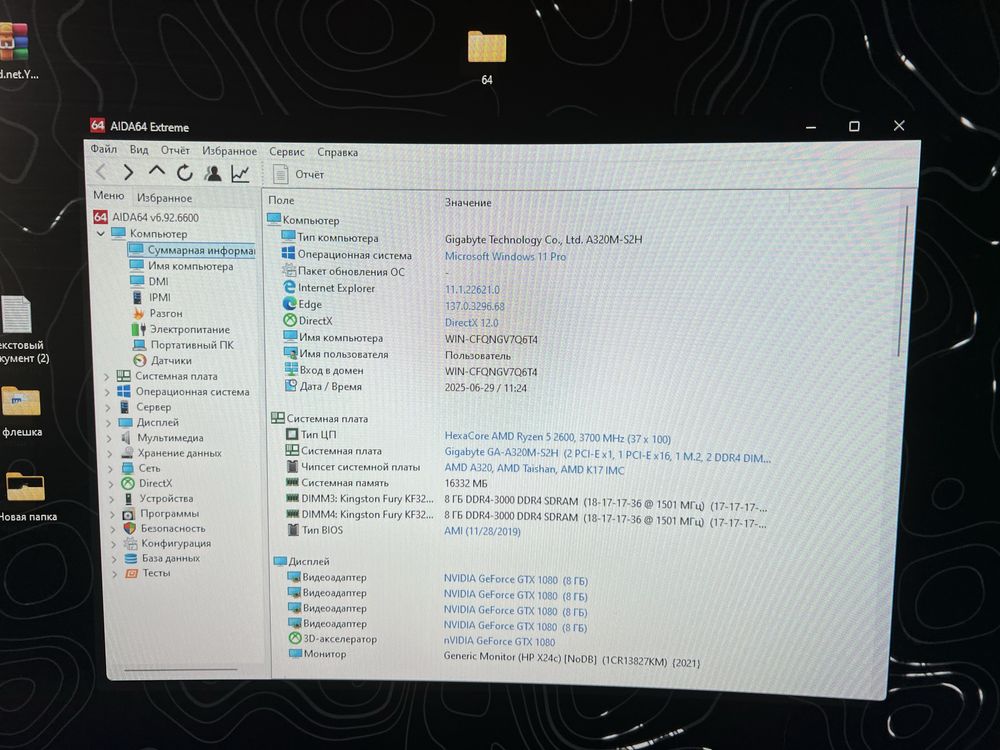
Task: Open the AMI (11/28/2019) BIOS link
Action: 482,531
